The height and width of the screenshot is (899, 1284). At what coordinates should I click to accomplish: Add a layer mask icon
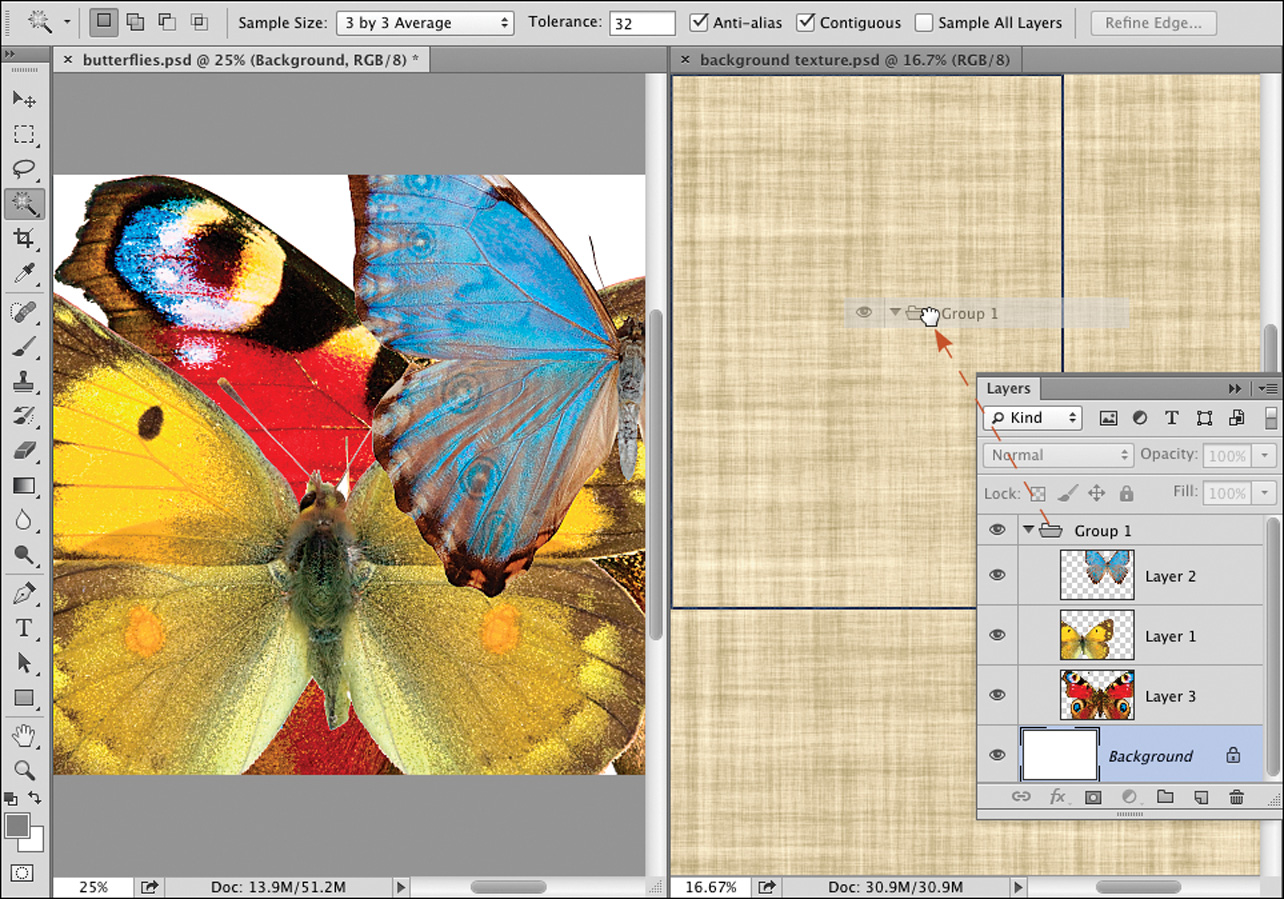point(1093,797)
